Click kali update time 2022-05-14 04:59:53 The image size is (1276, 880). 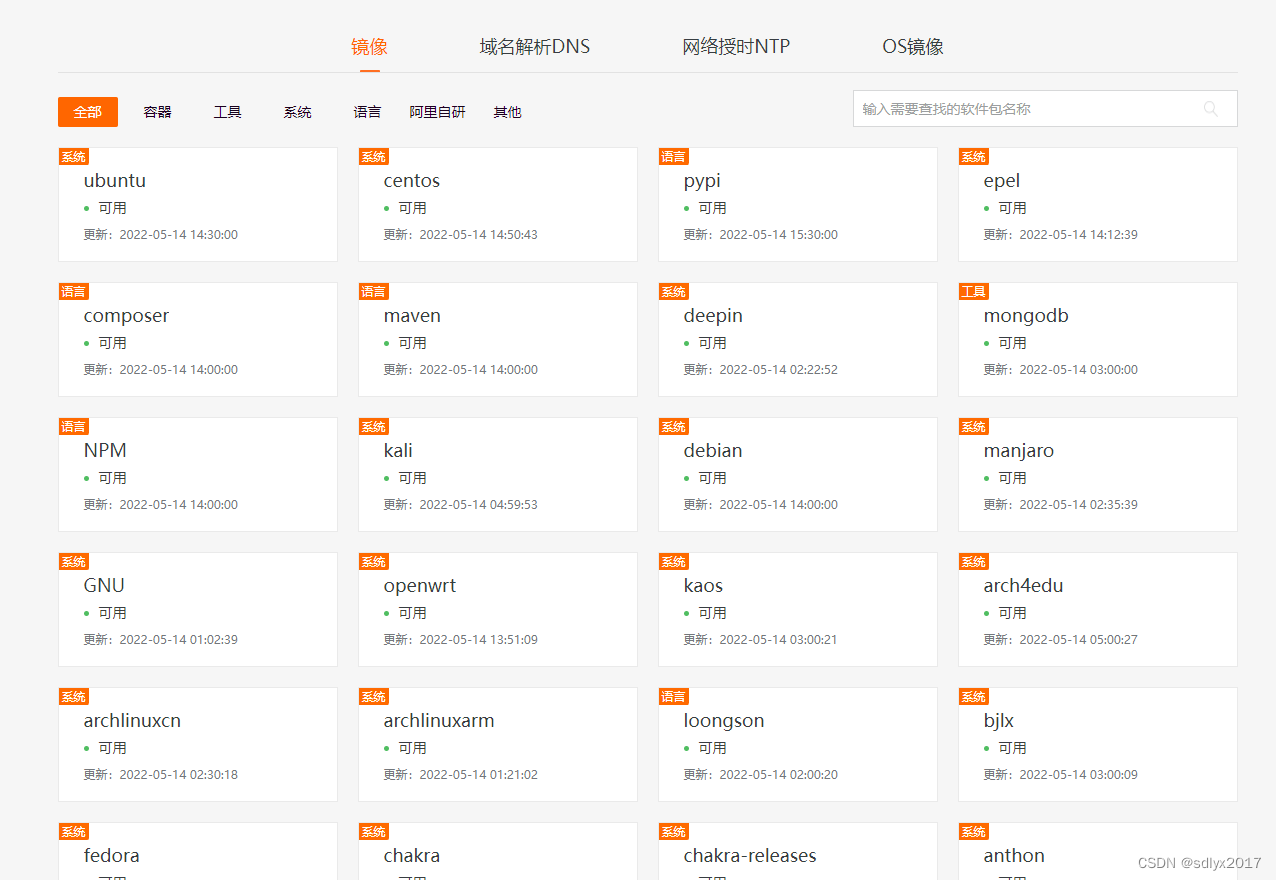479,505
